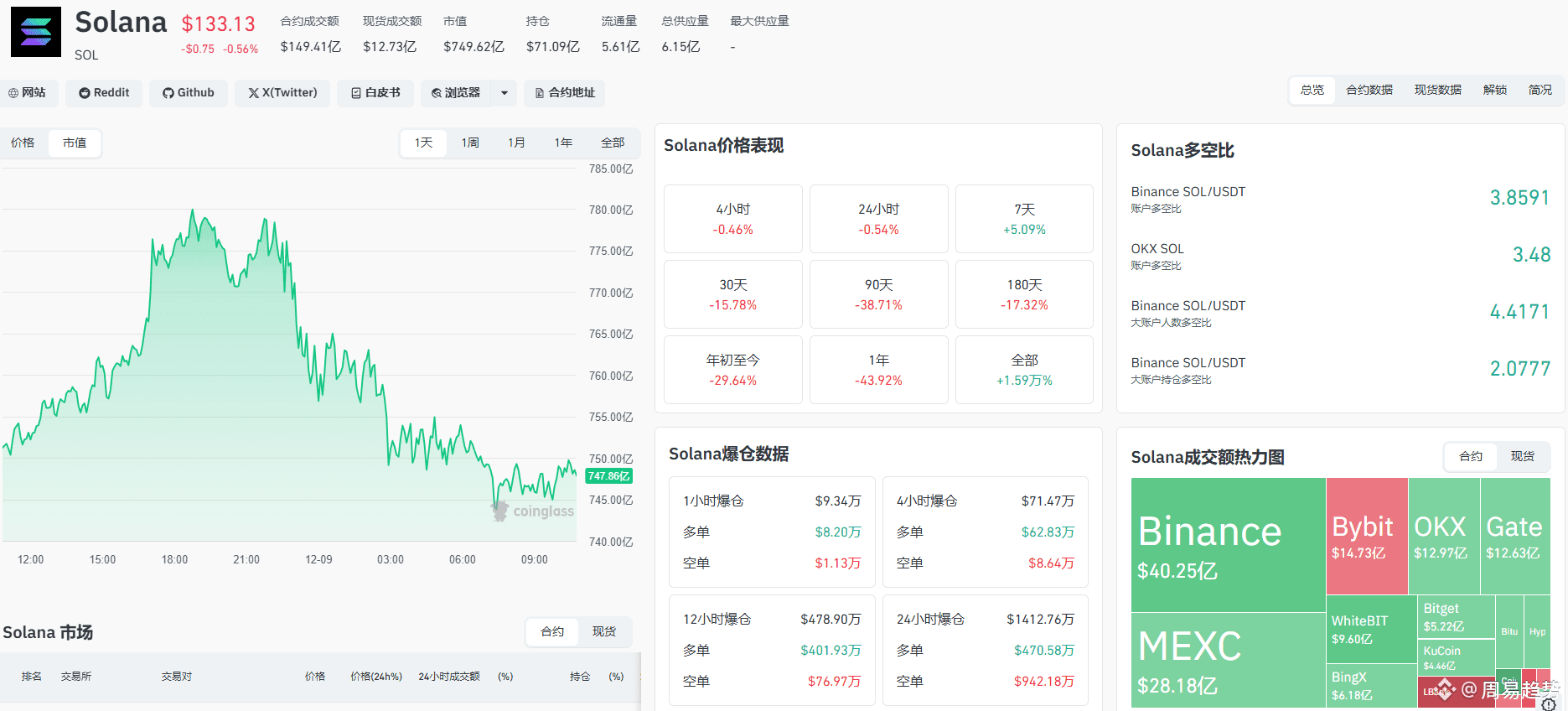
Task: Click the MEXC heatmap tile
Action: click(x=1228, y=661)
